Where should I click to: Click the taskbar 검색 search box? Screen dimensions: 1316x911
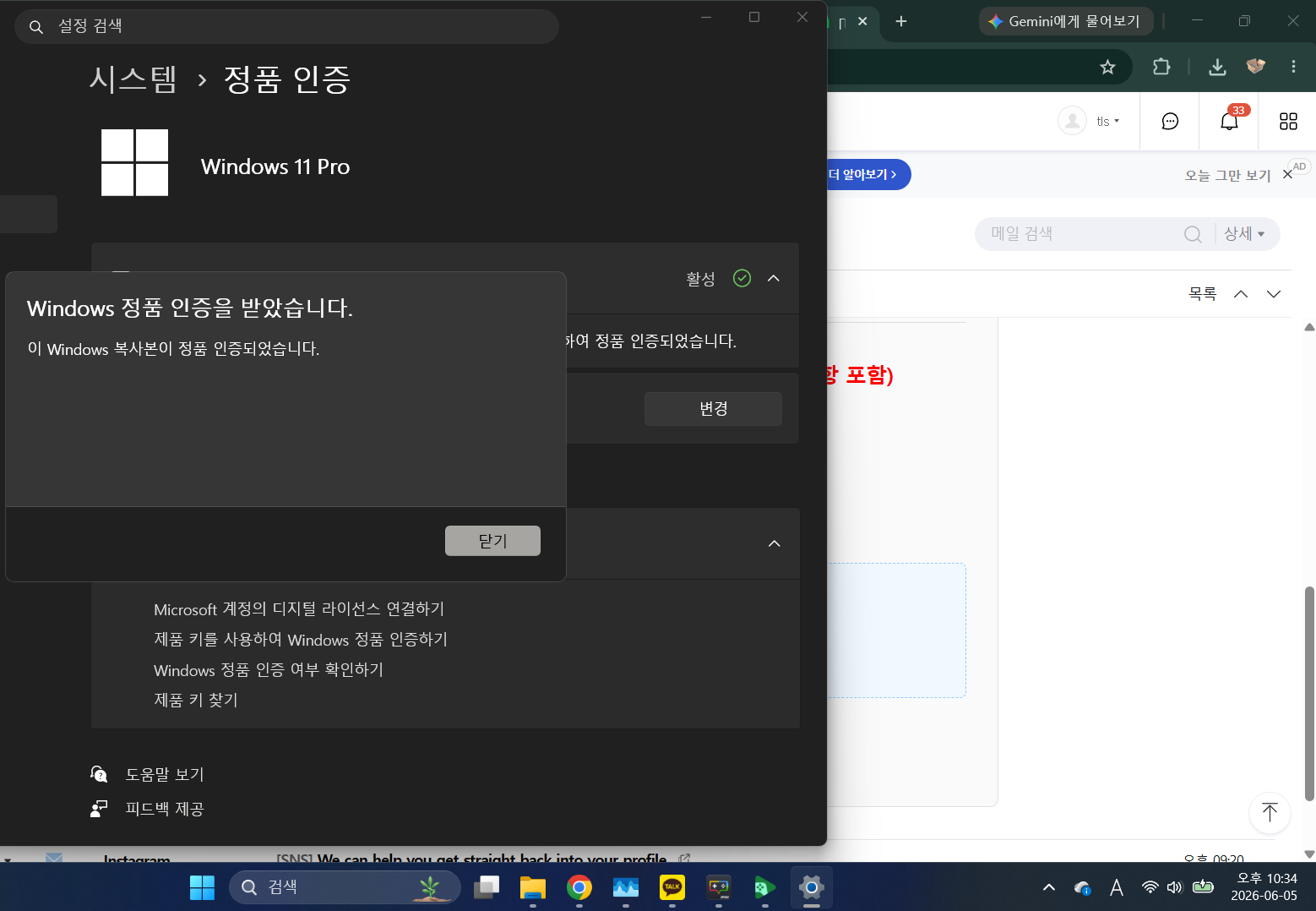point(345,887)
